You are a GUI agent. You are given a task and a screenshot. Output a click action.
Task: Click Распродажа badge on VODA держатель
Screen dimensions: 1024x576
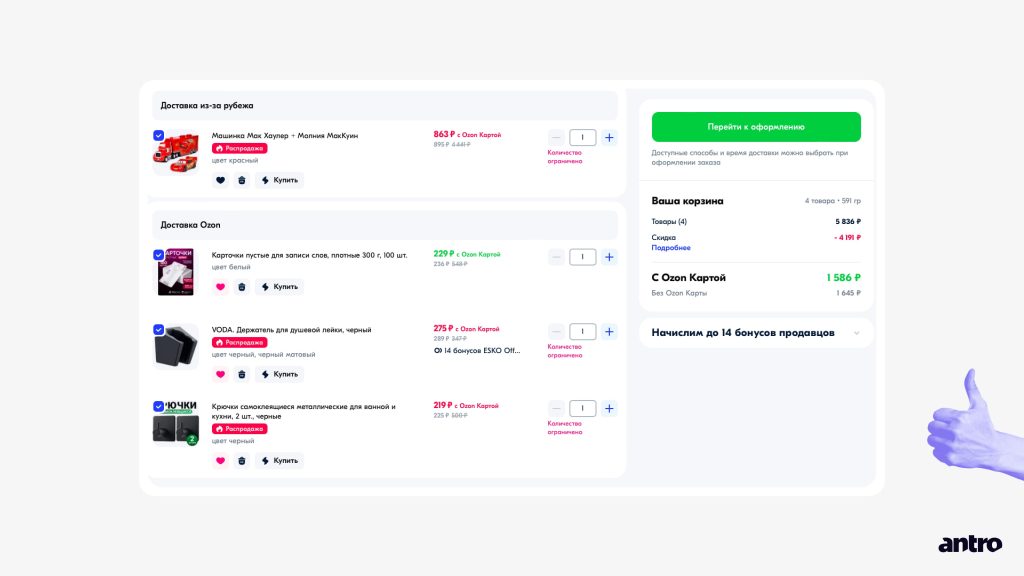tap(239, 342)
